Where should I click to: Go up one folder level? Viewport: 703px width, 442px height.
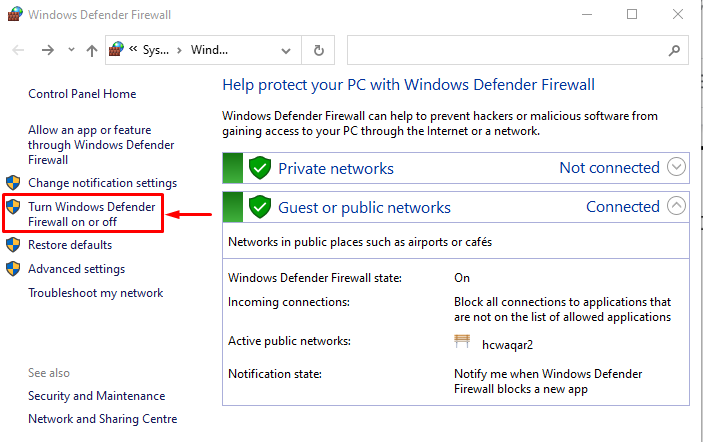click(x=92, y=50)
